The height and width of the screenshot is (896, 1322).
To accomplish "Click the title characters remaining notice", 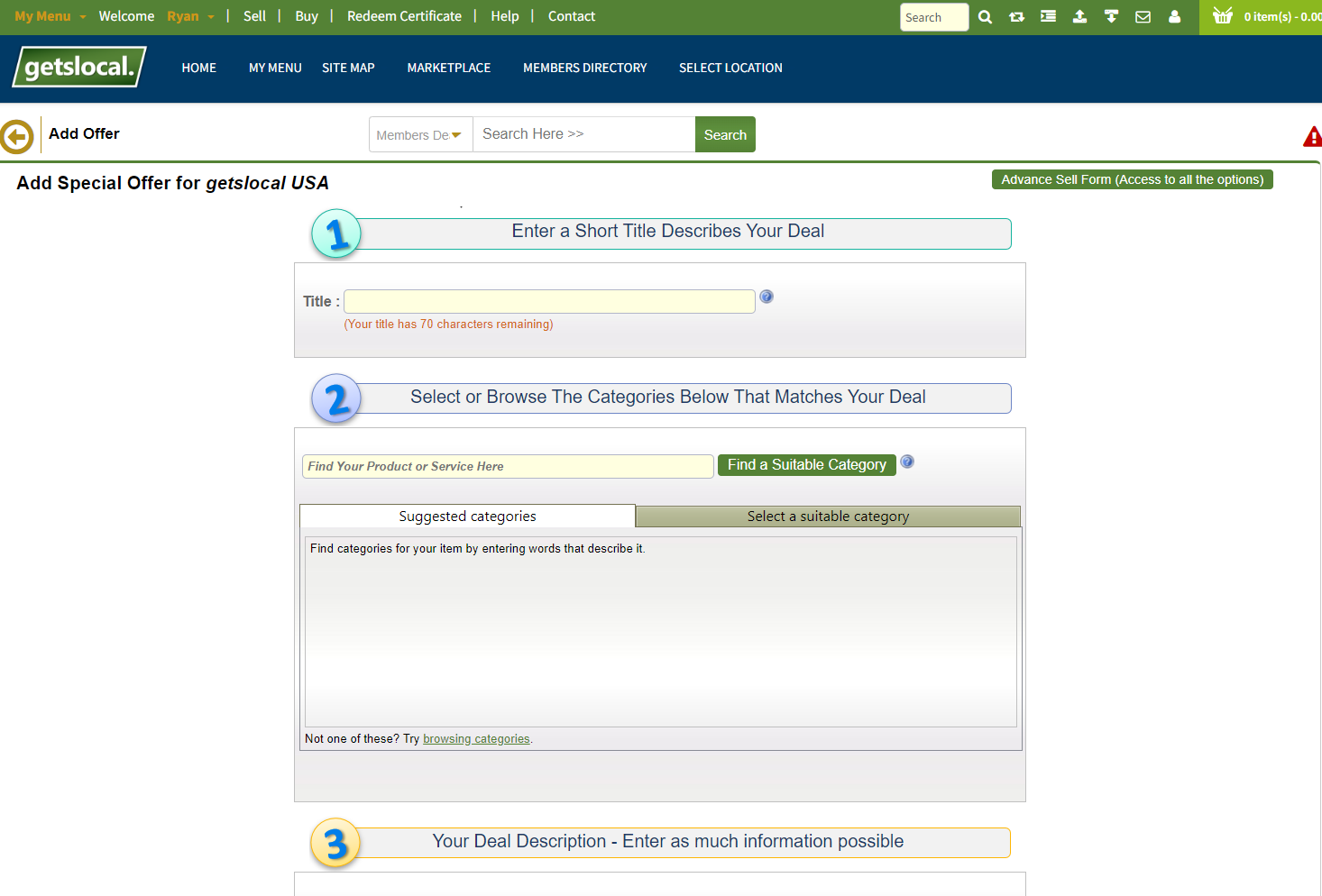I will 448,325.
